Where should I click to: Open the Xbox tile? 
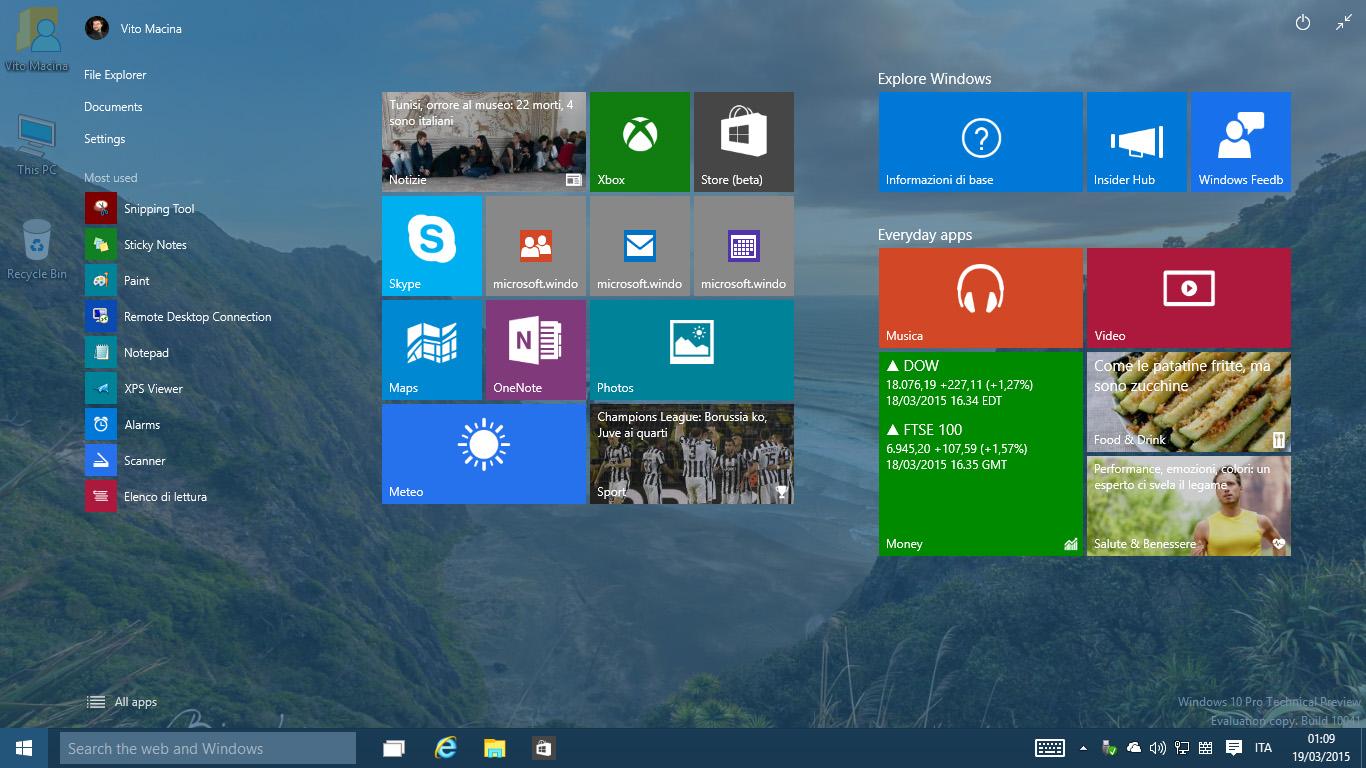(x=640, y=142)
